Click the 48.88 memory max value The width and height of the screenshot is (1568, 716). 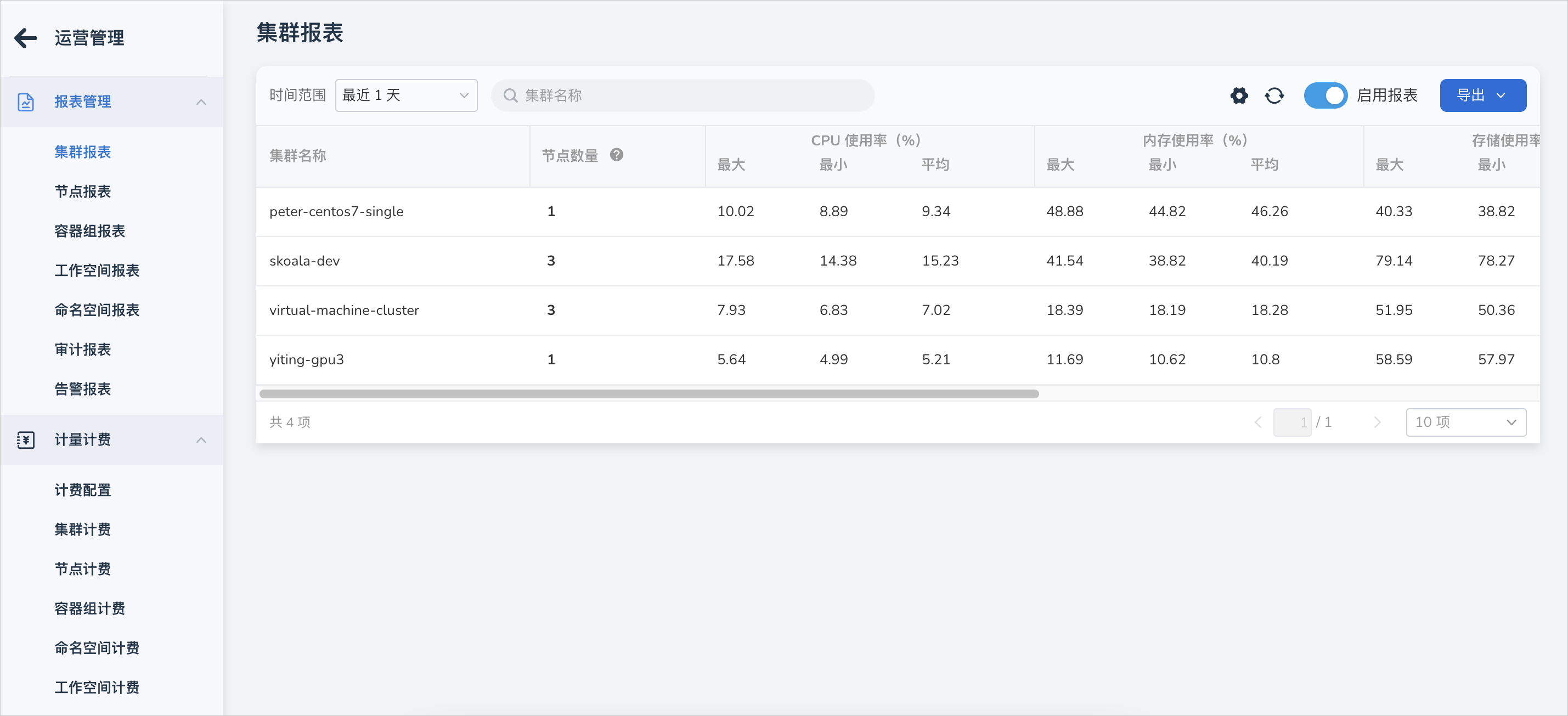click(1064, 211)
